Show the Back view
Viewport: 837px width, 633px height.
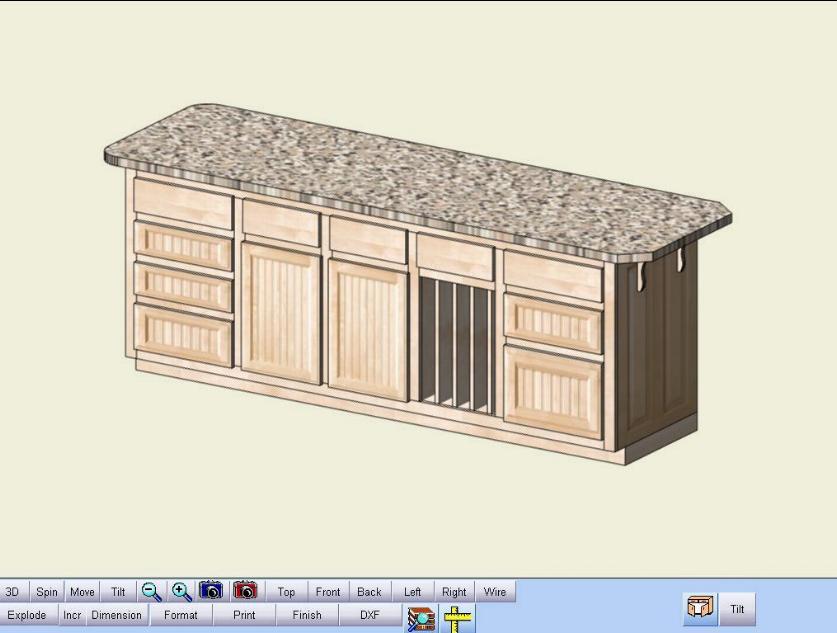tap(369, 592)
